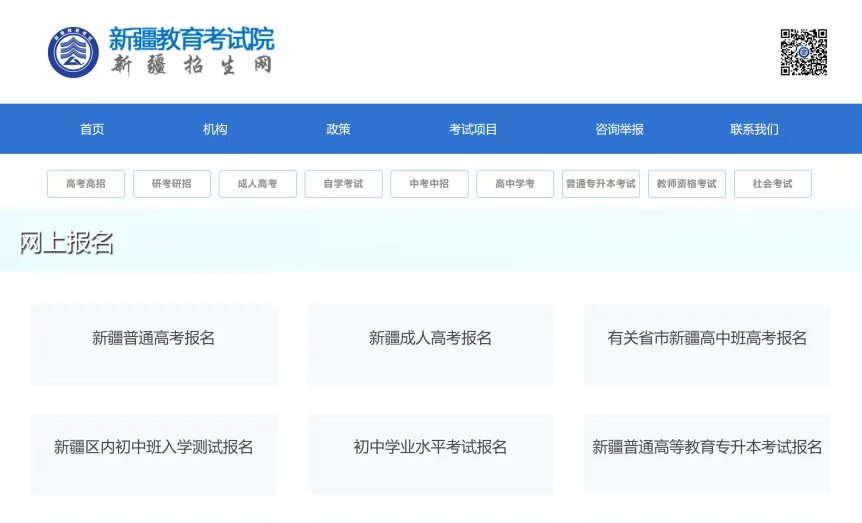Select the 成人高考 category button

click(x=257, y=184)
